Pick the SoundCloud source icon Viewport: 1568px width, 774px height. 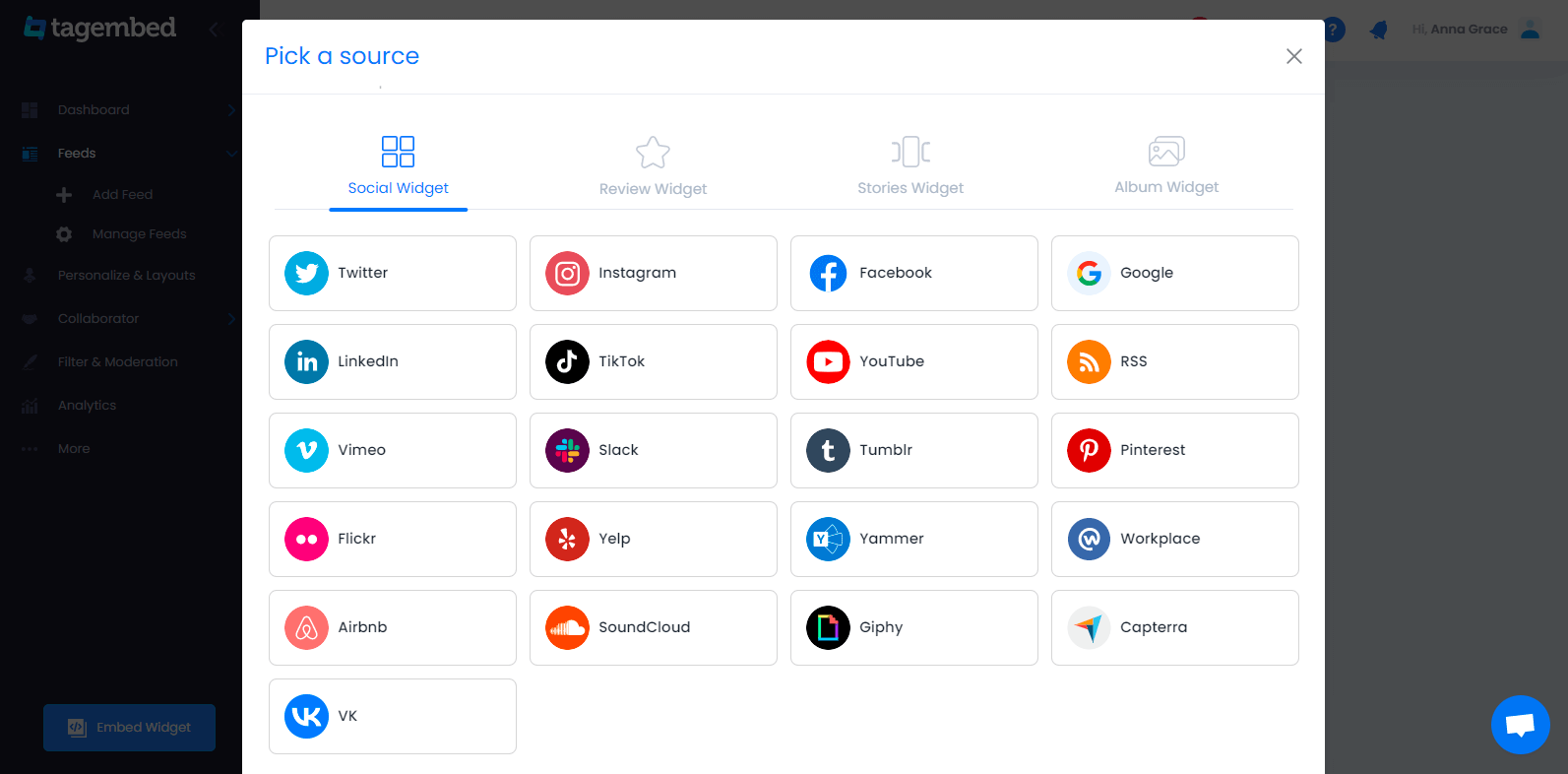pyautogui.click(x=567, y=627)
